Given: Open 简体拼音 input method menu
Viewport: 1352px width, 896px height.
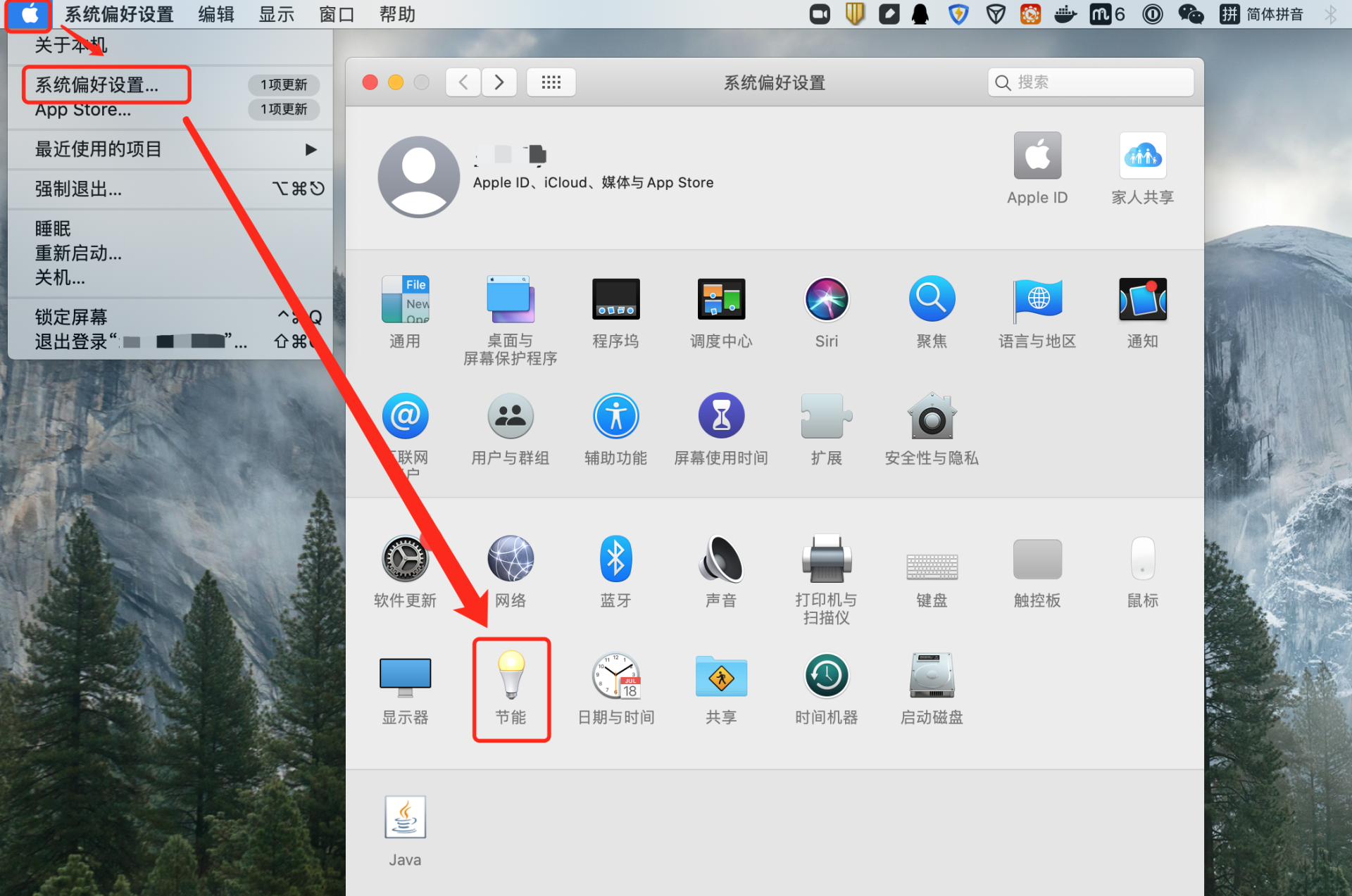Looking at the screenshot, I should click(x=1262, y=14).
